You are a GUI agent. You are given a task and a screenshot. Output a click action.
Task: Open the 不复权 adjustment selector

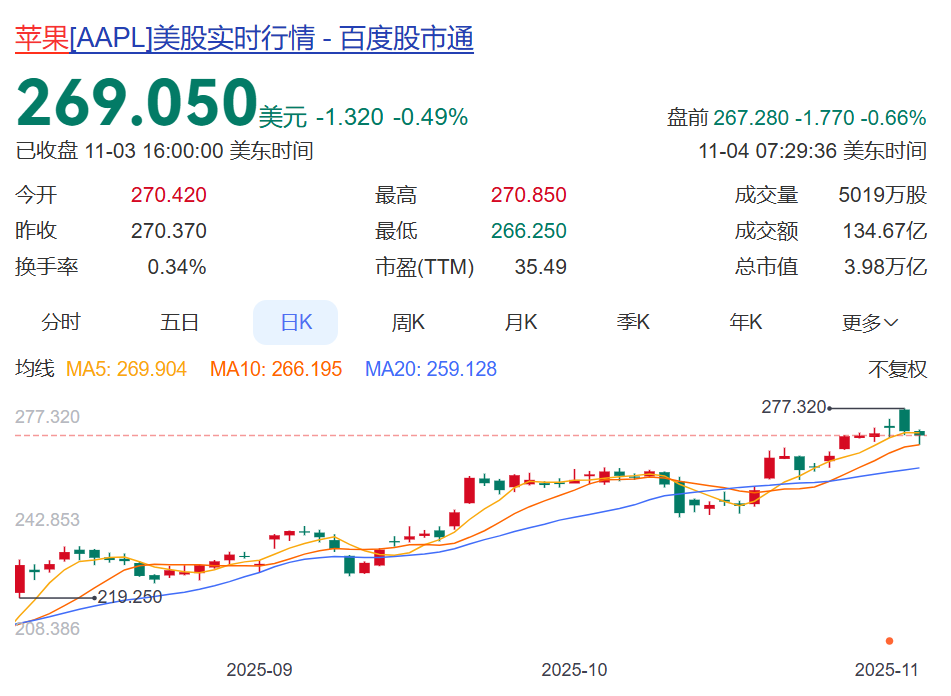[x=897, y=369]
